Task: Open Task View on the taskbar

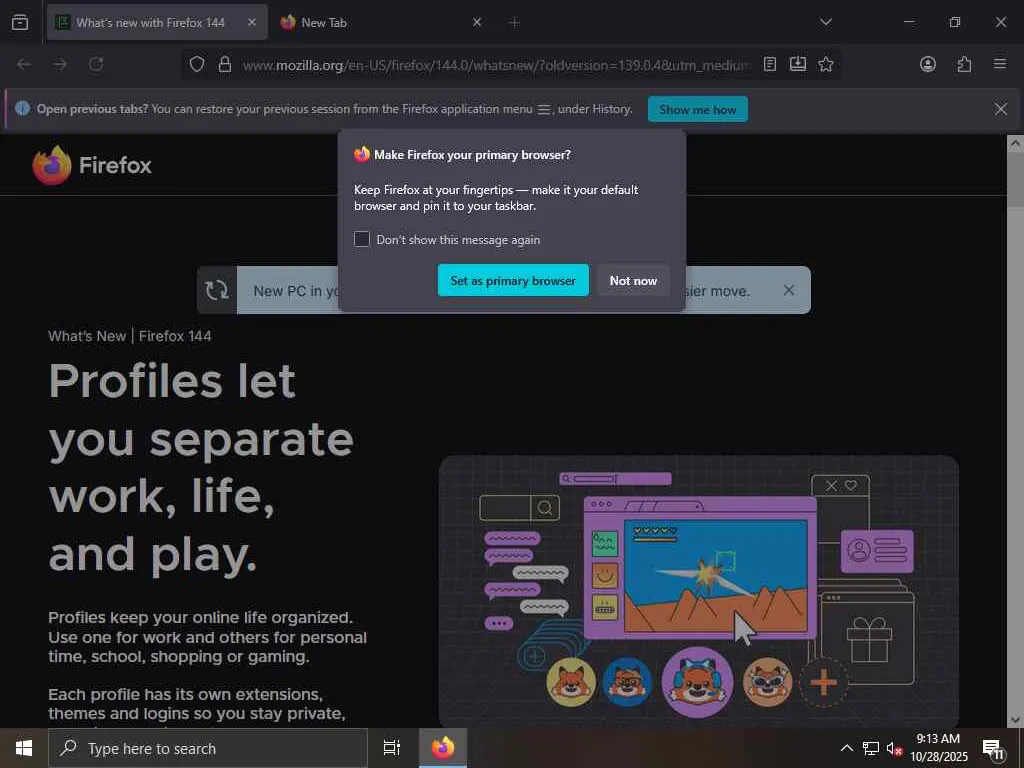Action: (392, 748)
